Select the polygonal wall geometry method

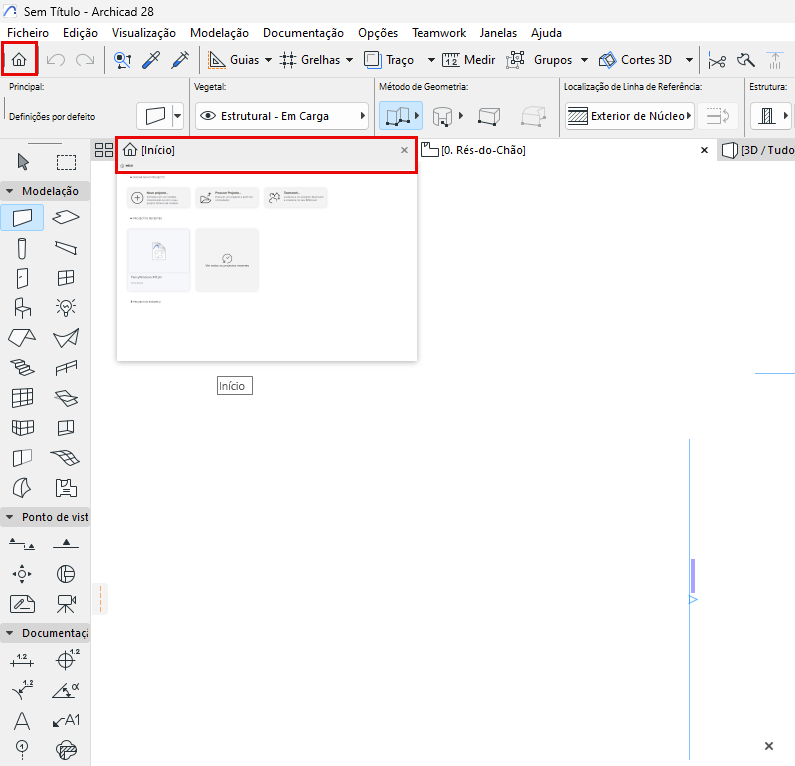coord(533,116)
